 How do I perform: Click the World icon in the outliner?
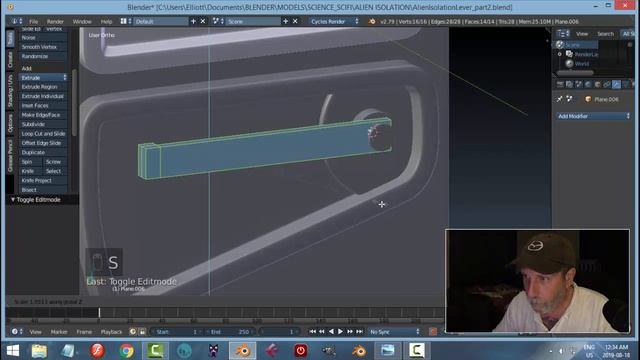pyautogui.click(x=569, y=63)
